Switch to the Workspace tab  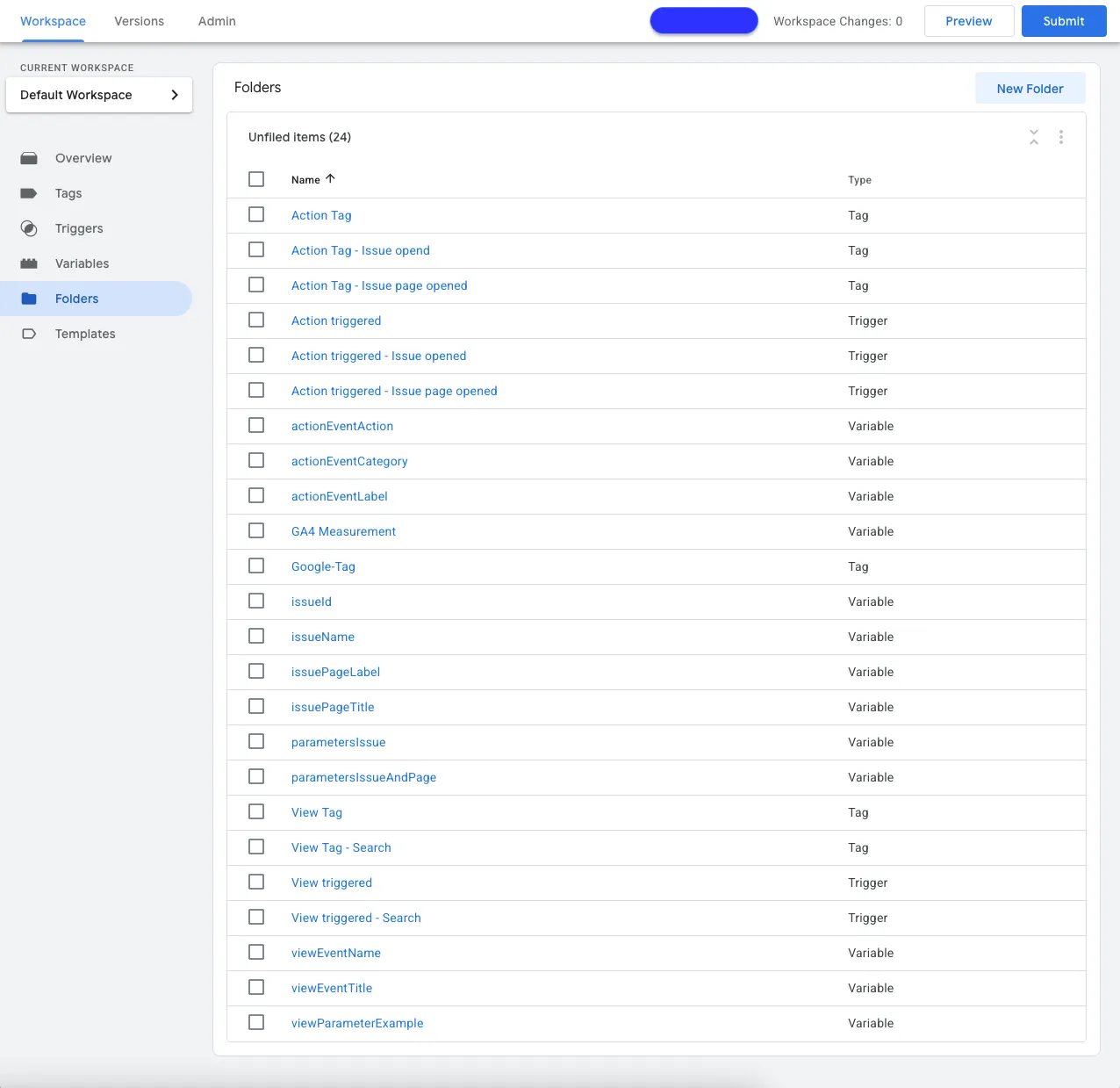(x=53, y=21)
